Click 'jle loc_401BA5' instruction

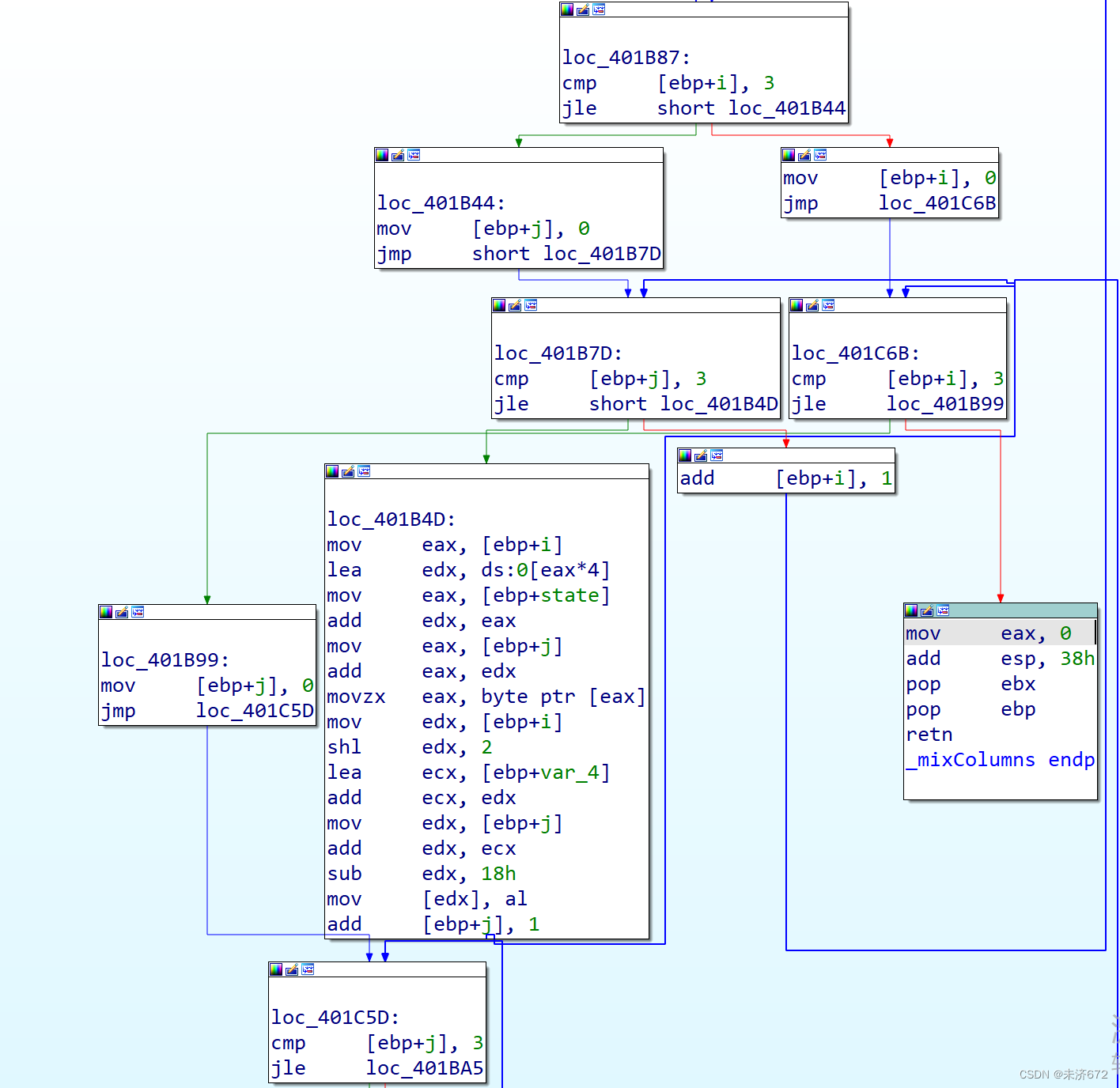click(377, 1068)
